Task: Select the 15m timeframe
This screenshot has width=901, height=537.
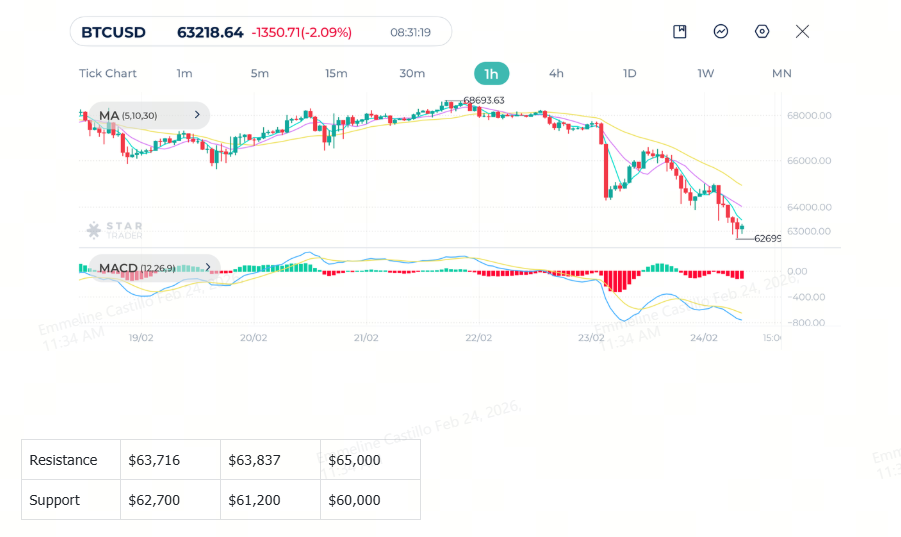Action: click(336, 74)
